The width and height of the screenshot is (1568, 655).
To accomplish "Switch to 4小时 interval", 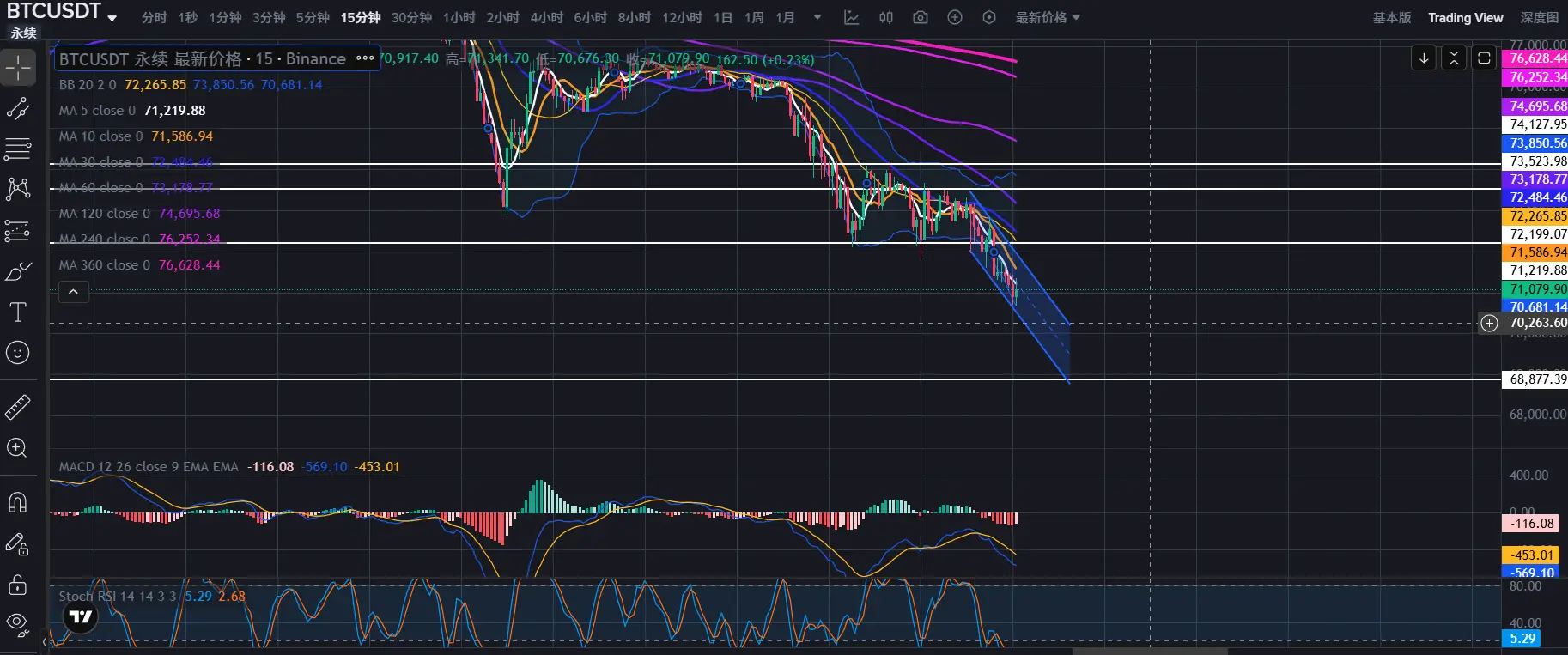I will click(547, 17).
